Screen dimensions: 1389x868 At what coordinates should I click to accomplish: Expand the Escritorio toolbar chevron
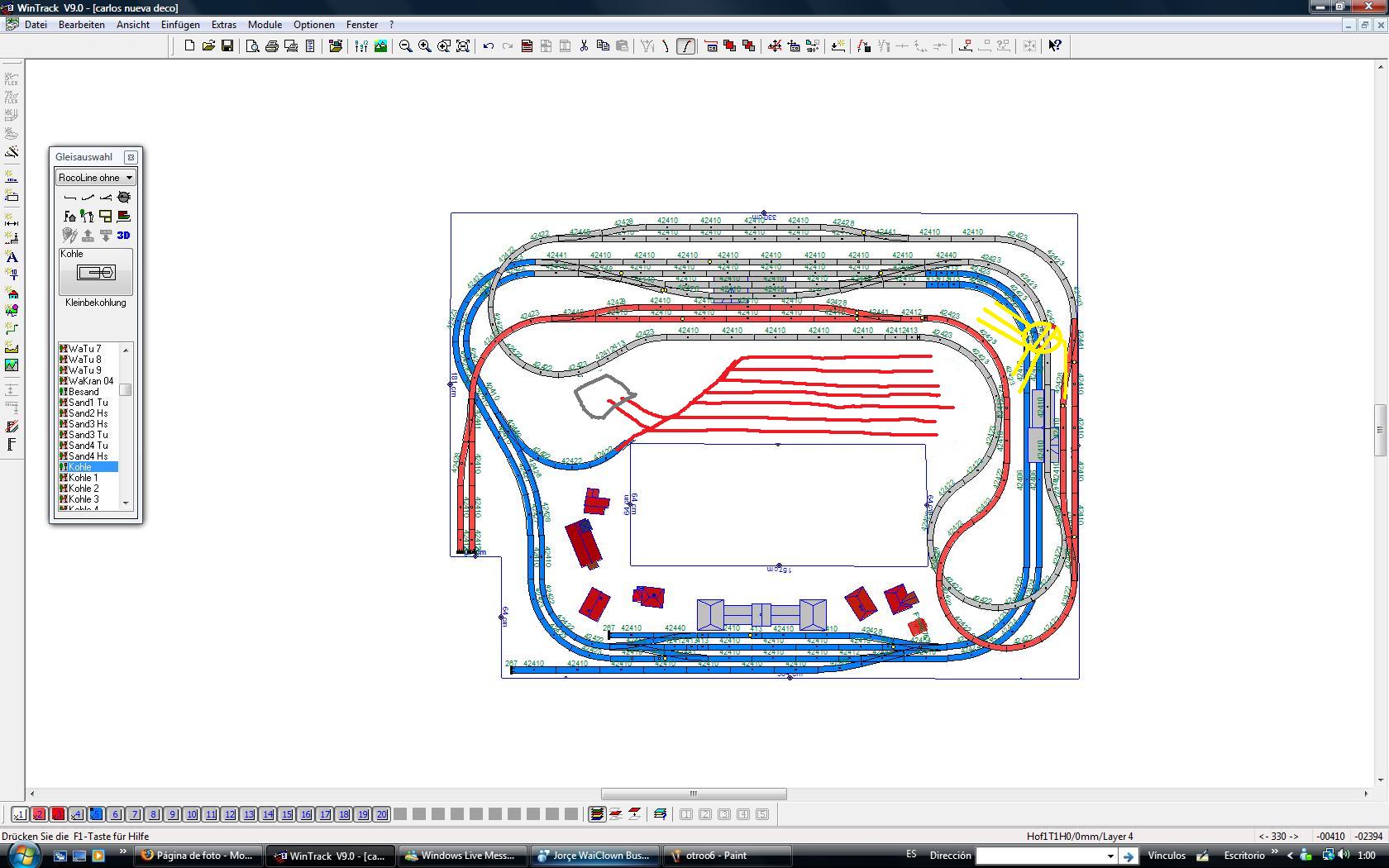click(x=1274, y=851)
